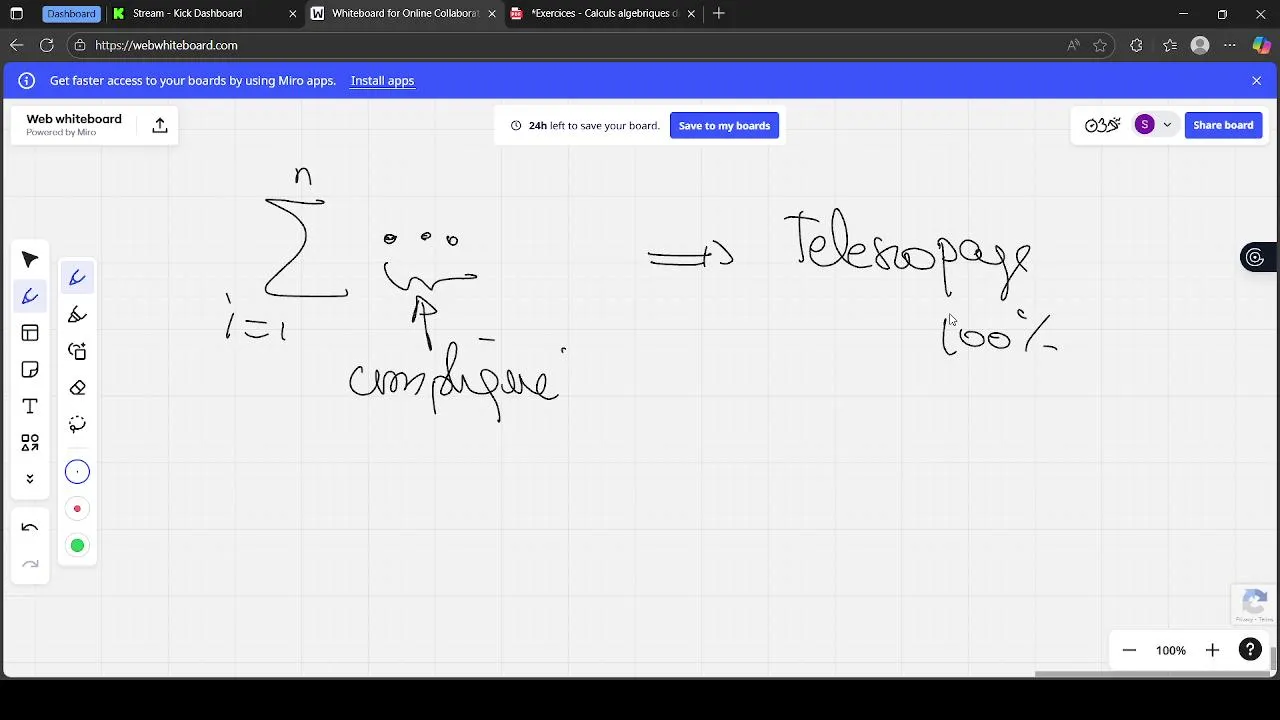The width and height of the screenshot is (1280, 720).
Task: Go back in browser history
Action: [16, 45]
